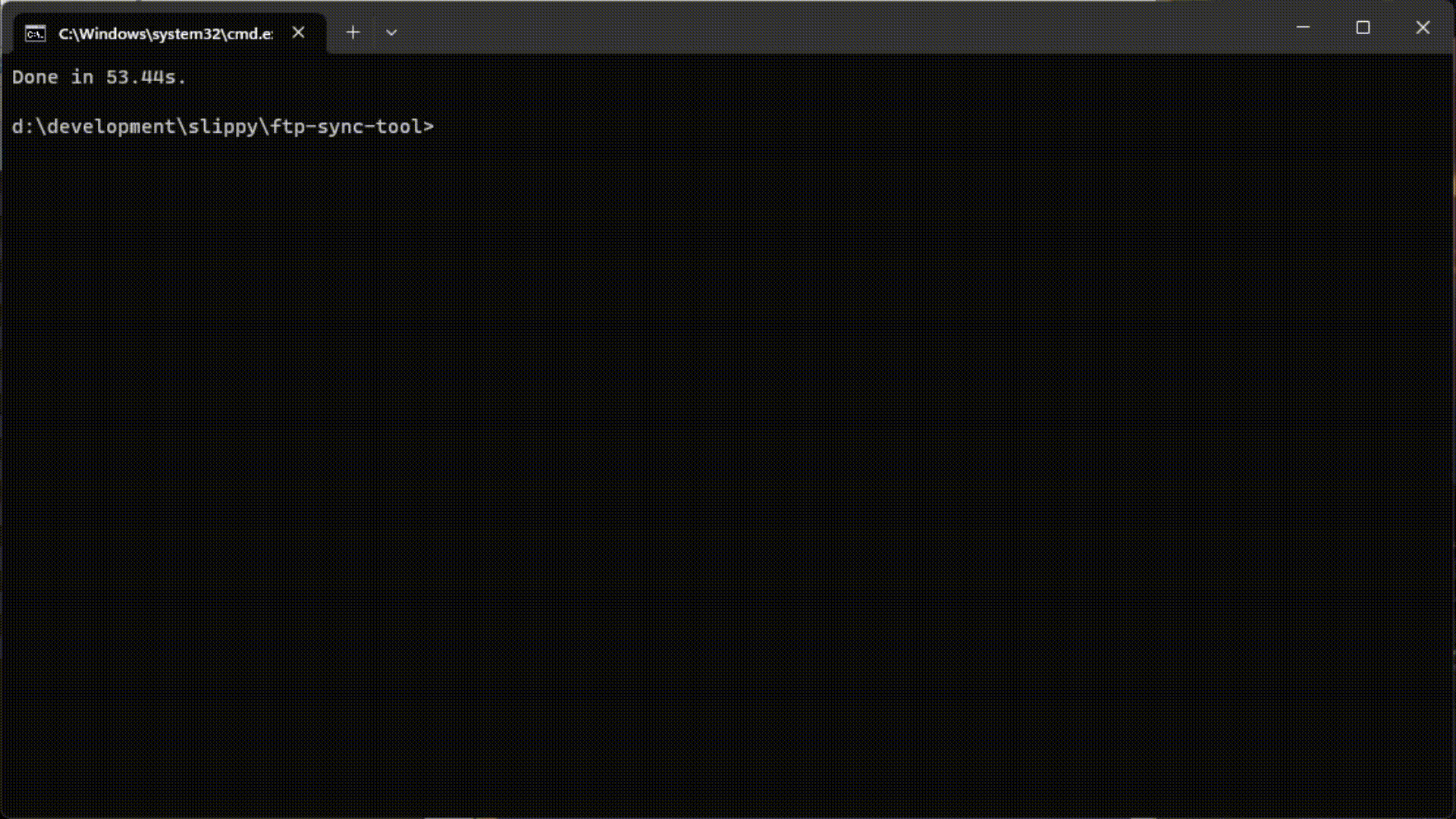Close the cmd.exe tab
Image resolution: width=1456 pixels, height=819 pixels.
(x=299, y=33)
